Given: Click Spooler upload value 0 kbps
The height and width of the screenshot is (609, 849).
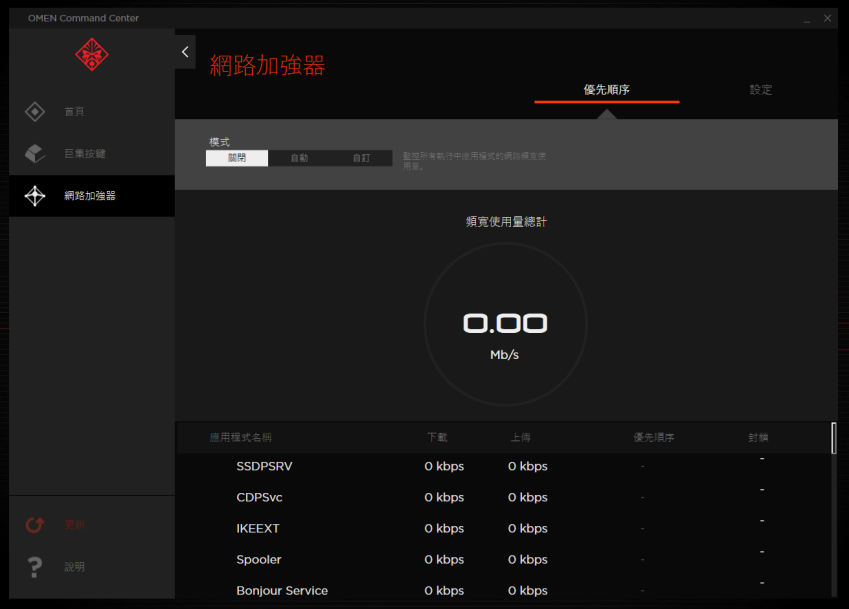Looking at the screenshot, I should click(527, 560).
